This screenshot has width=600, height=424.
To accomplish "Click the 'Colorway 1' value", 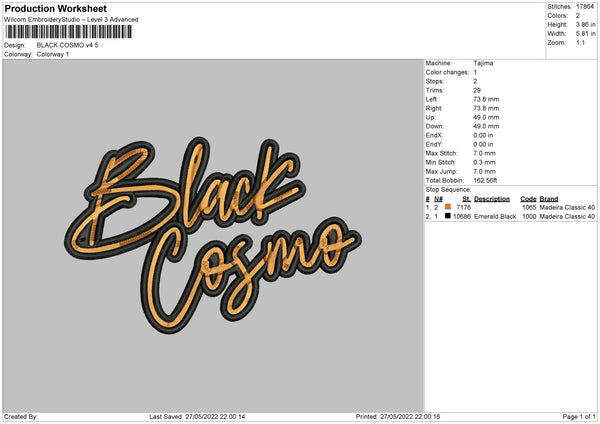I will click(53, 54).
